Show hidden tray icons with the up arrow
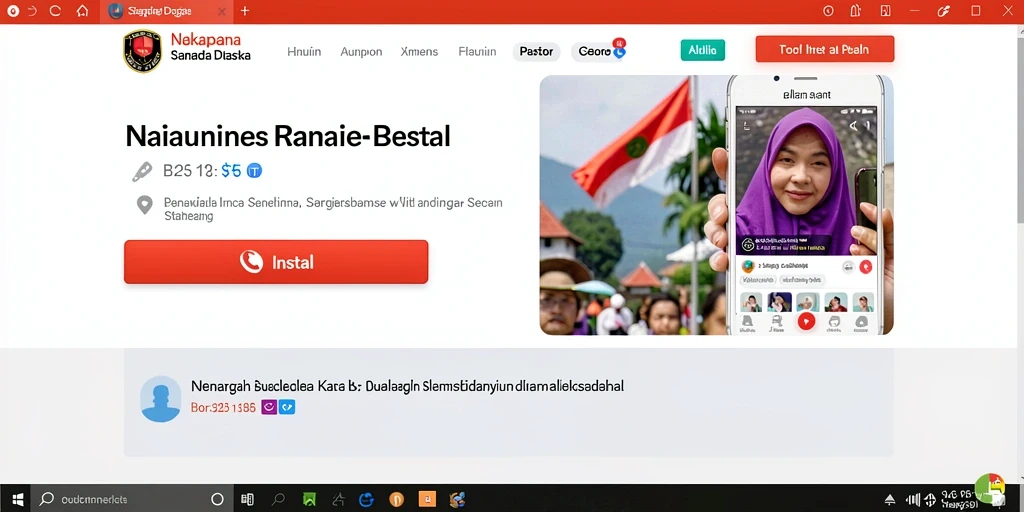The height and width of the screenshot is (512, 1024). tap(889, 500)
